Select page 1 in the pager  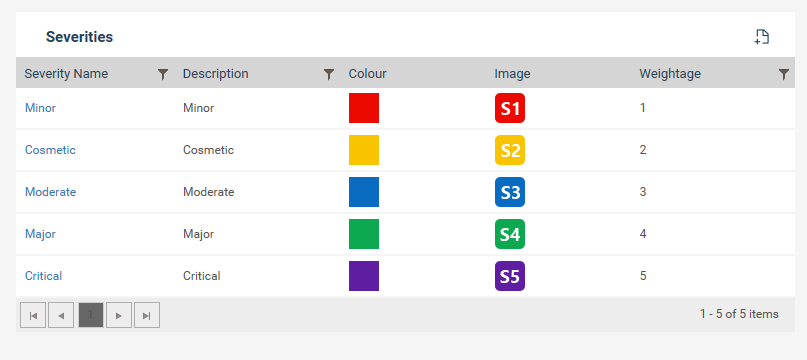point(91,315)
